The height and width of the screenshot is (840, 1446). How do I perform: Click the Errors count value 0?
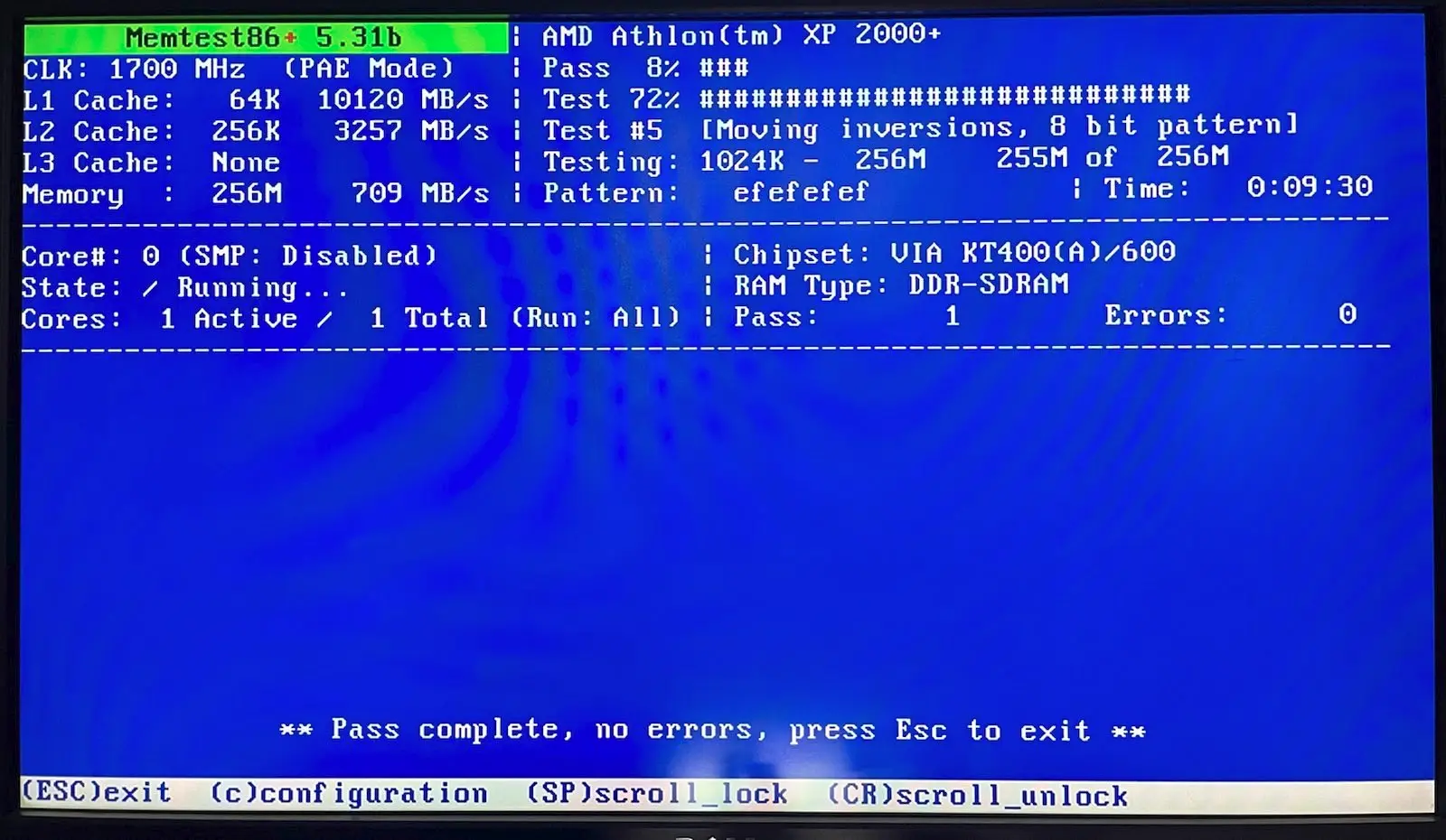point(1347,314)
